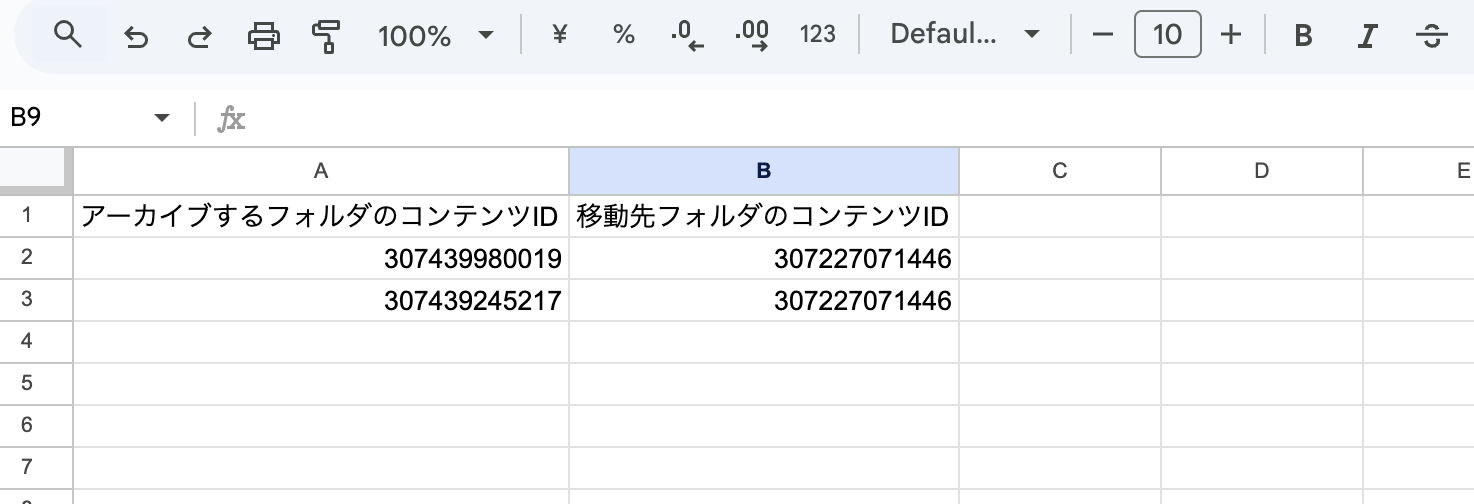Image resolution: width=1474 pixels, height=504 pixels.
Task: Format as yen currency
Action: pyautogui.click(x=560, y=35)
